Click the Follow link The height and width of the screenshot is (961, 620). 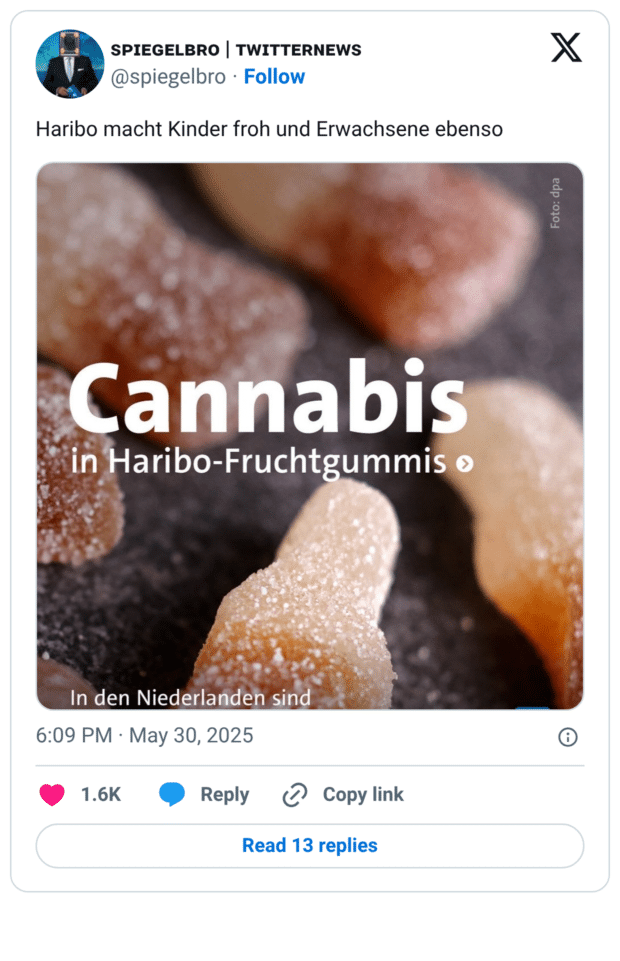[275, 76]
